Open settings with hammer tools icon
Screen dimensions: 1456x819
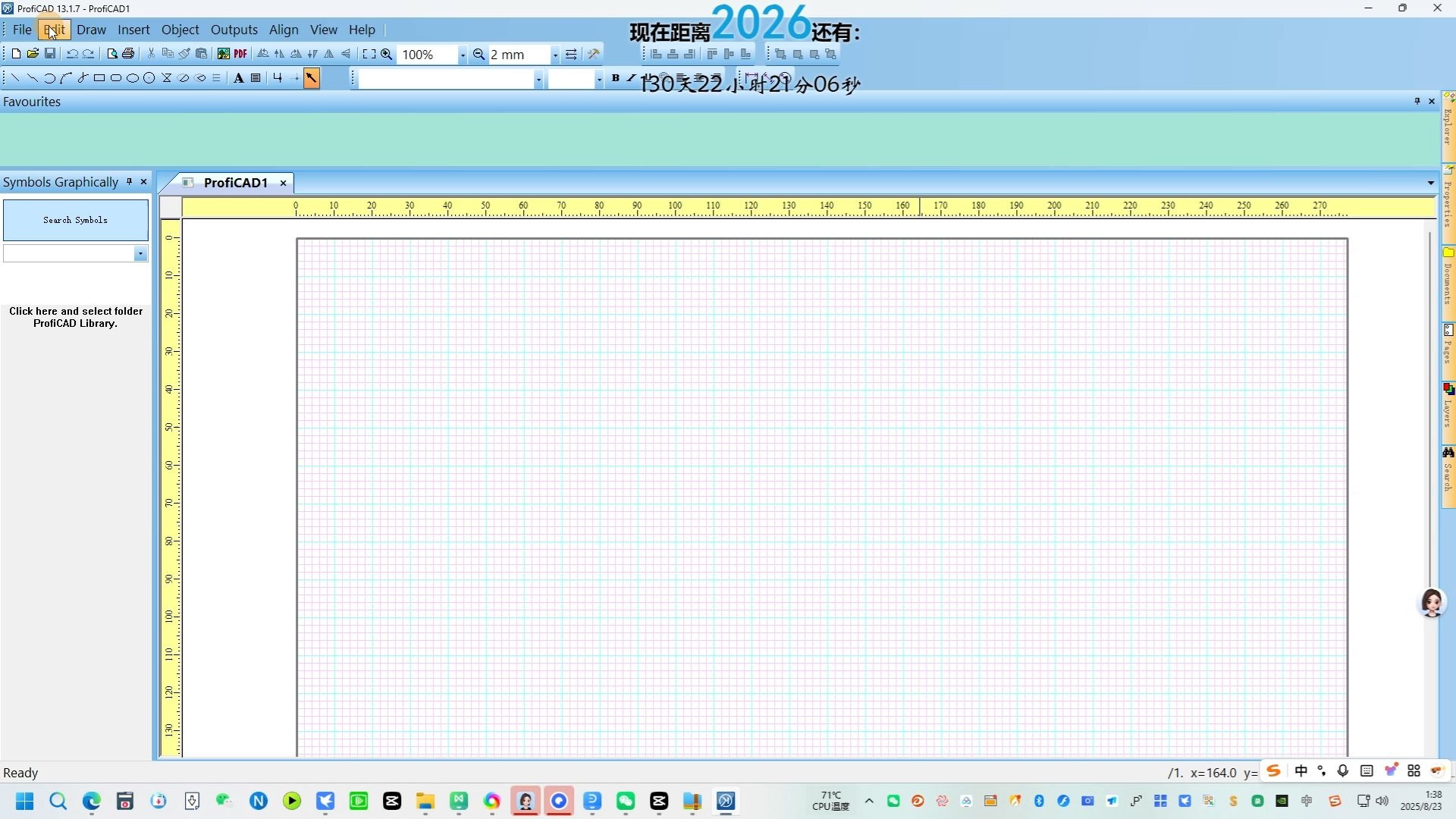point(594,54)
